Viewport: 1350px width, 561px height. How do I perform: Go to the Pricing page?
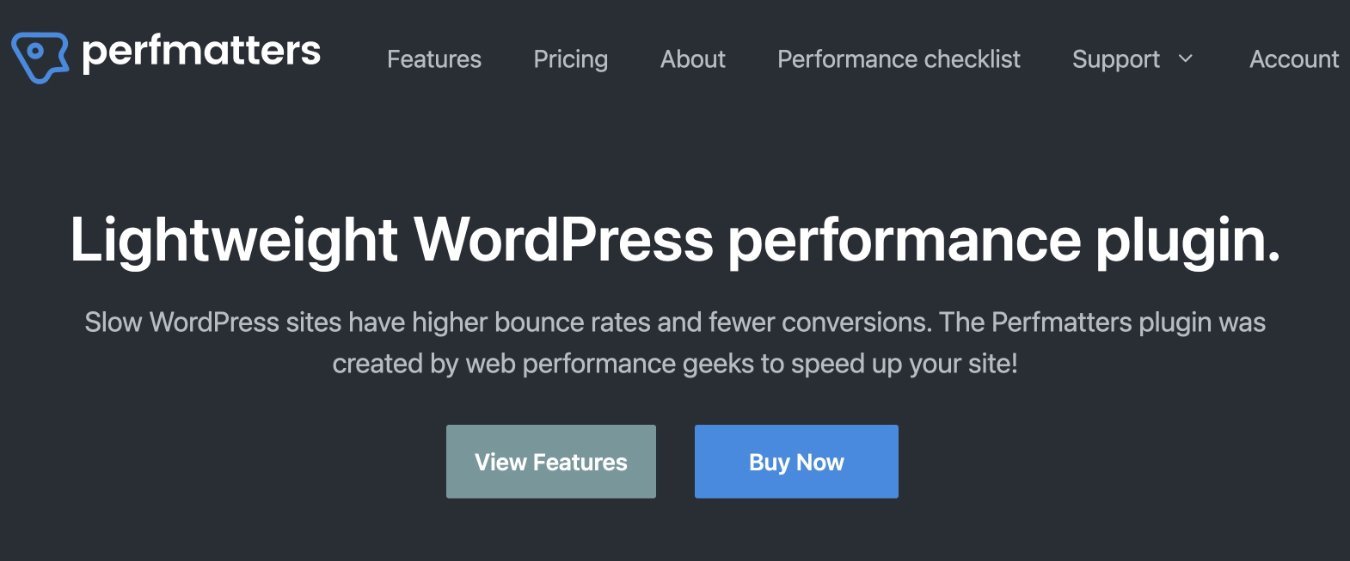[570, 60]
